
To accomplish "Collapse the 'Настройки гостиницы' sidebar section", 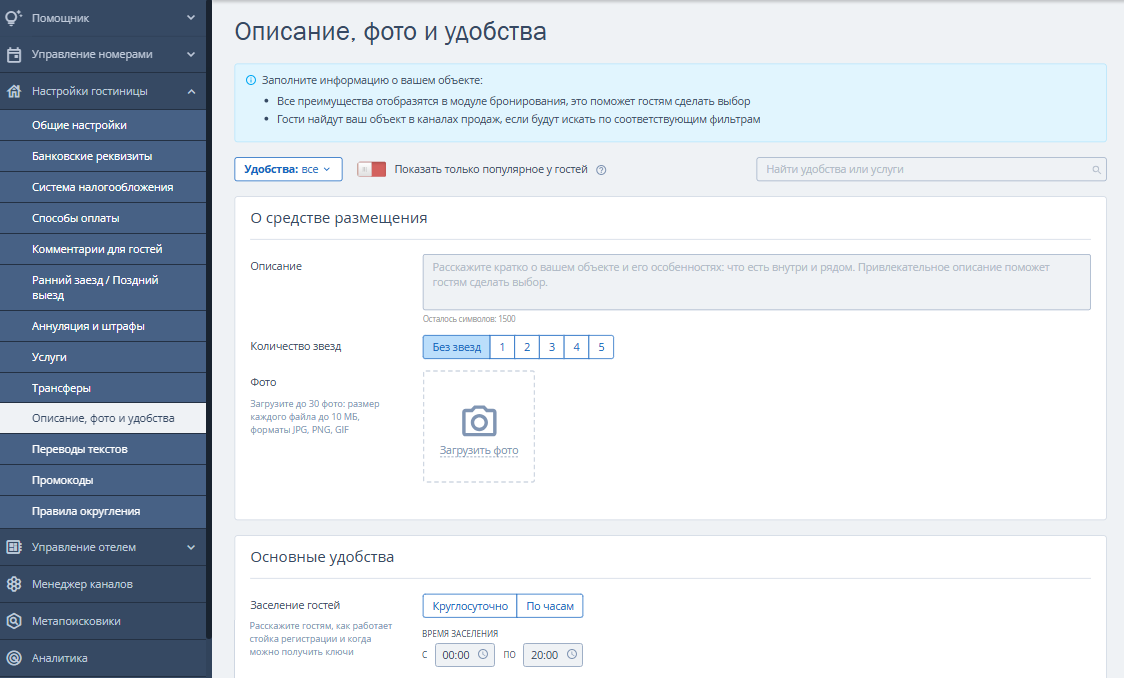I will point(191,91).
